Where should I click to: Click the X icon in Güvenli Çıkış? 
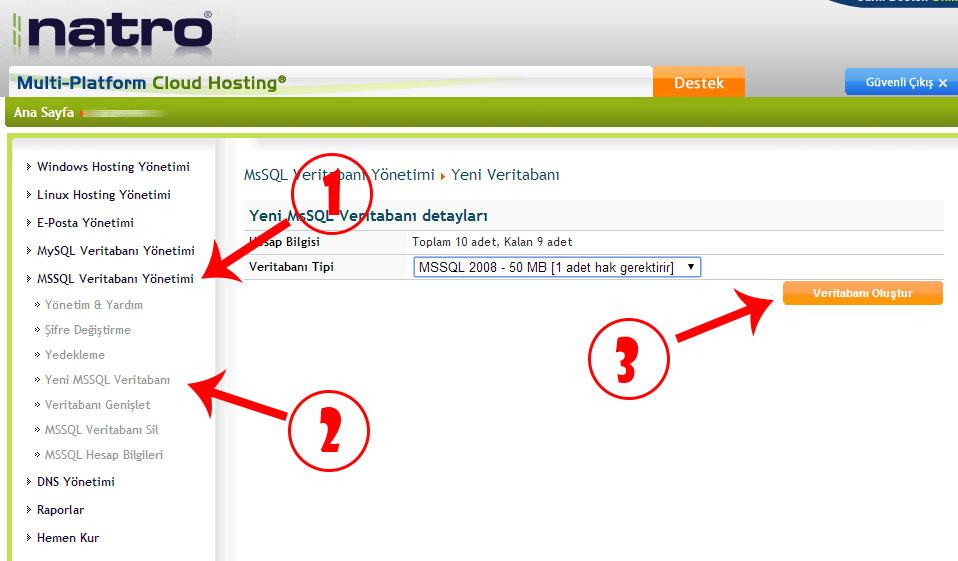point(943,83)
